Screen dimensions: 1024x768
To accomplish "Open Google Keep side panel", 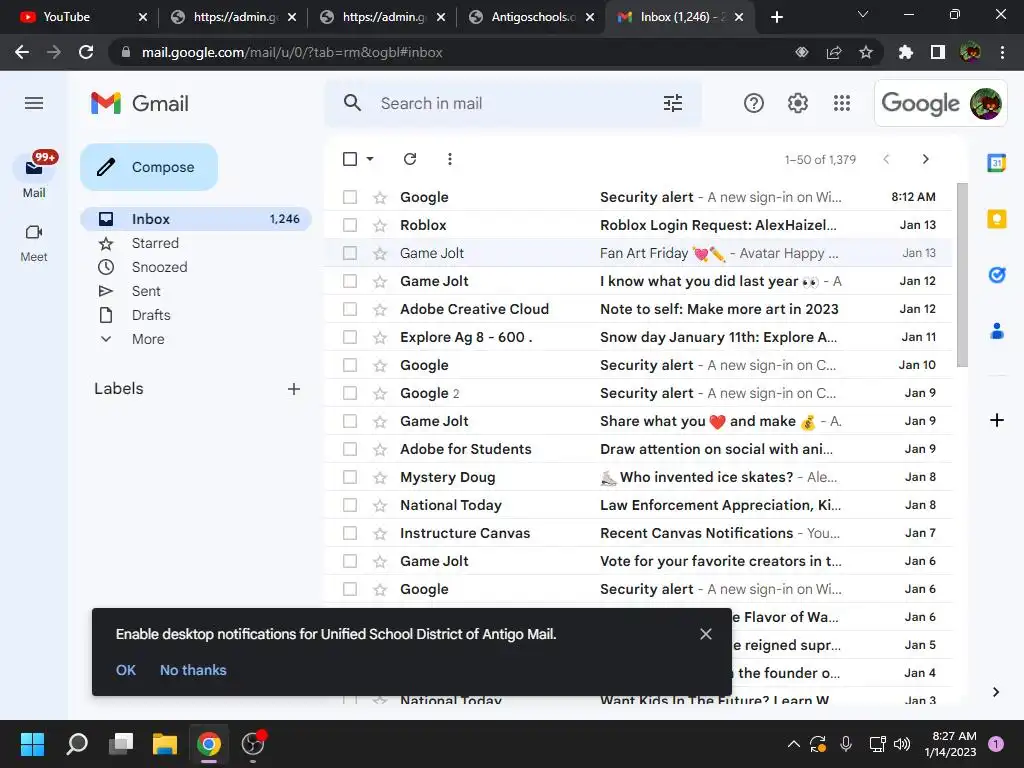I will tap(997, 219).
